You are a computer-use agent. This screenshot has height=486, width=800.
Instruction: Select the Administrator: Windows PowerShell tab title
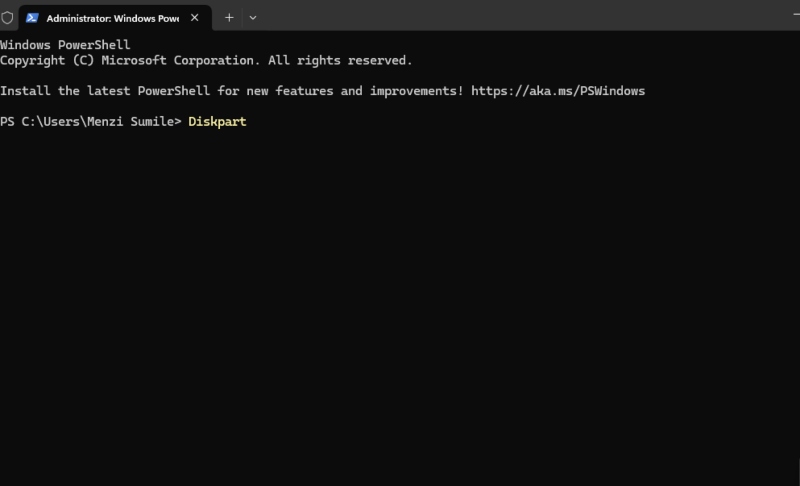click(x=112, y=18)
